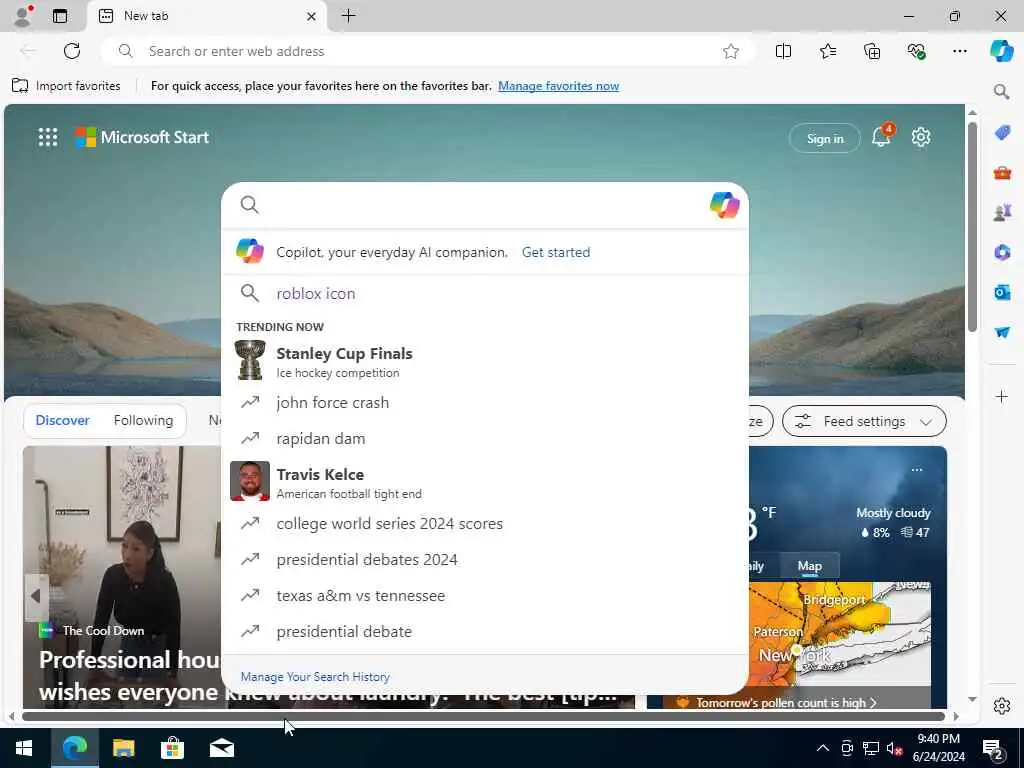Viewport: 1024px width, 768px height.
Task: Open Mail app from taskbar
Action: (x=221, y=748)
